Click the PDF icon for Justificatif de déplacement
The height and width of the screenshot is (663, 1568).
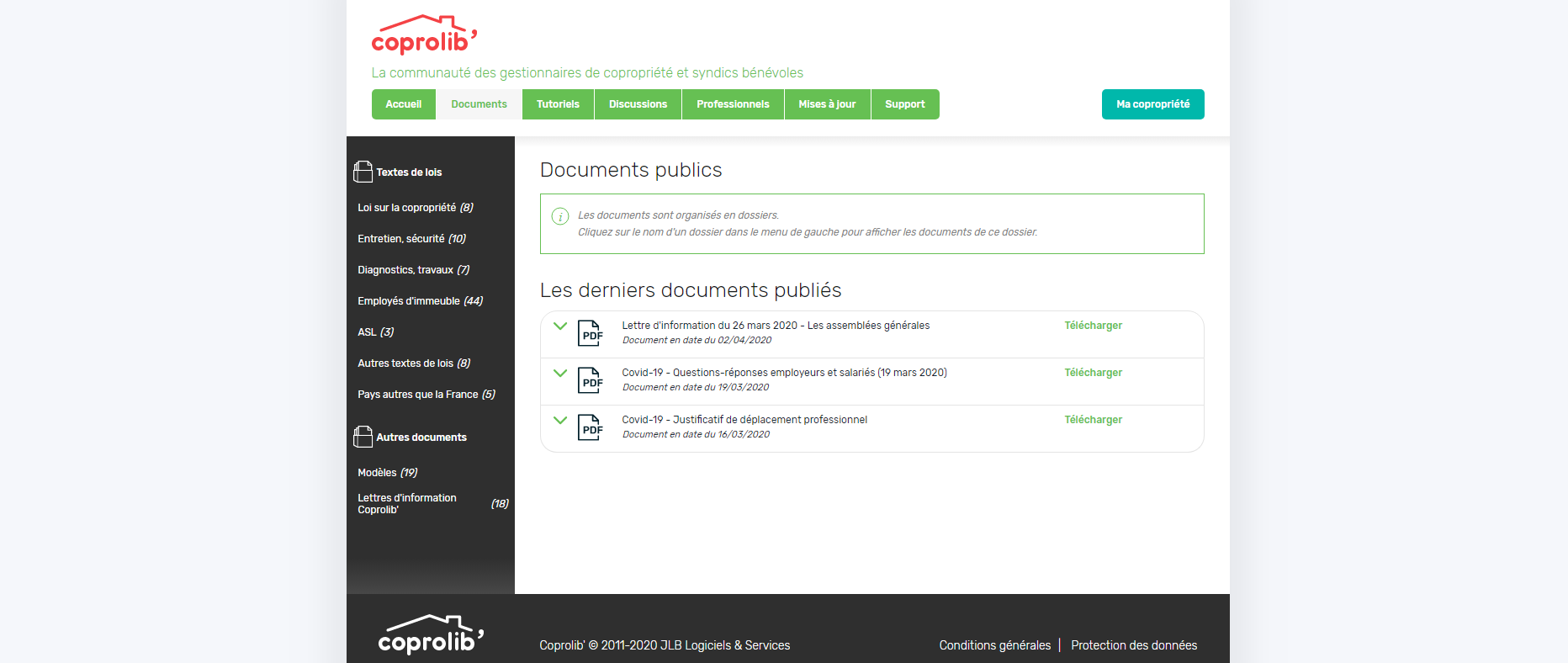pos(591,427)
